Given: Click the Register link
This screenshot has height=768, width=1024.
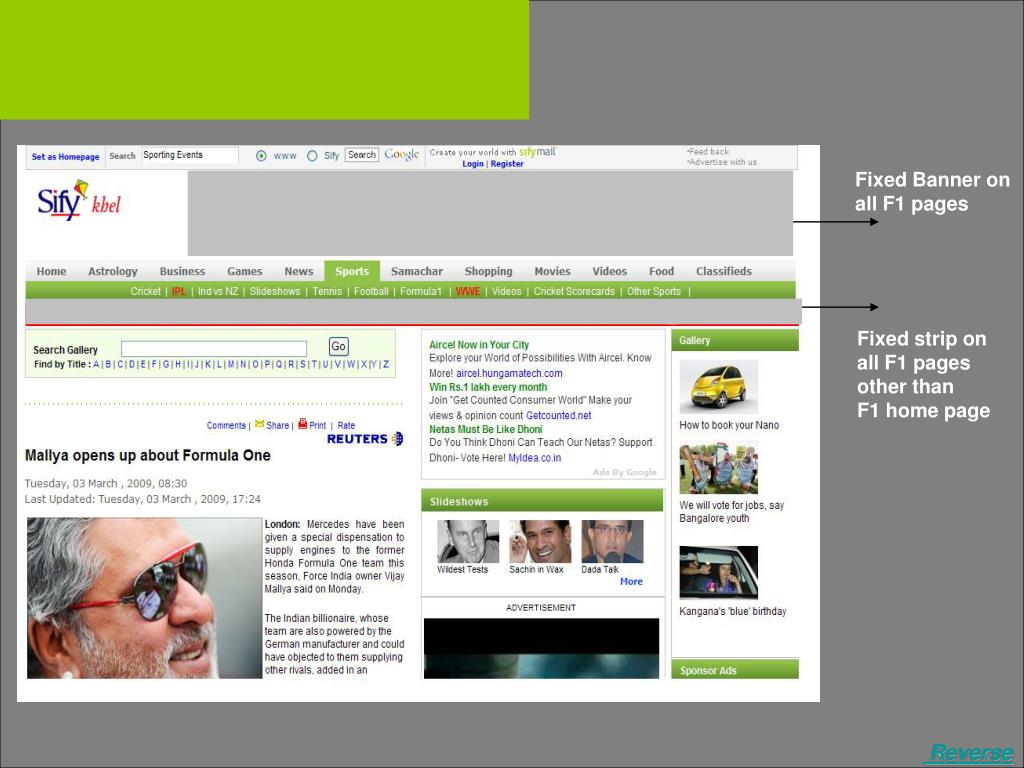Looking at the screenshot, I should 507,164.
